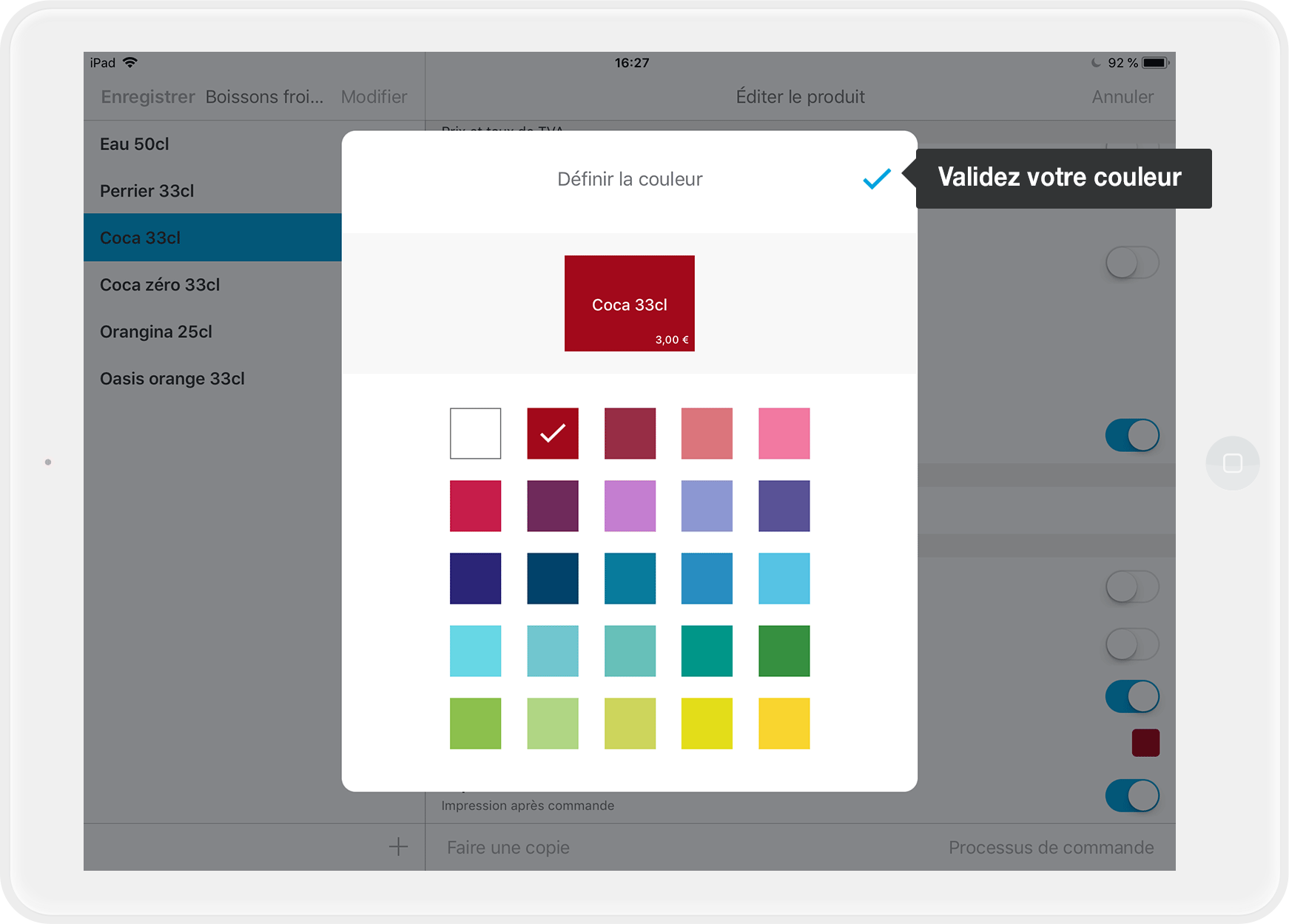The height and width of the screenshot is (924, 1289).
Task: Tap Faire une copie
Action: tap(508, 848)
